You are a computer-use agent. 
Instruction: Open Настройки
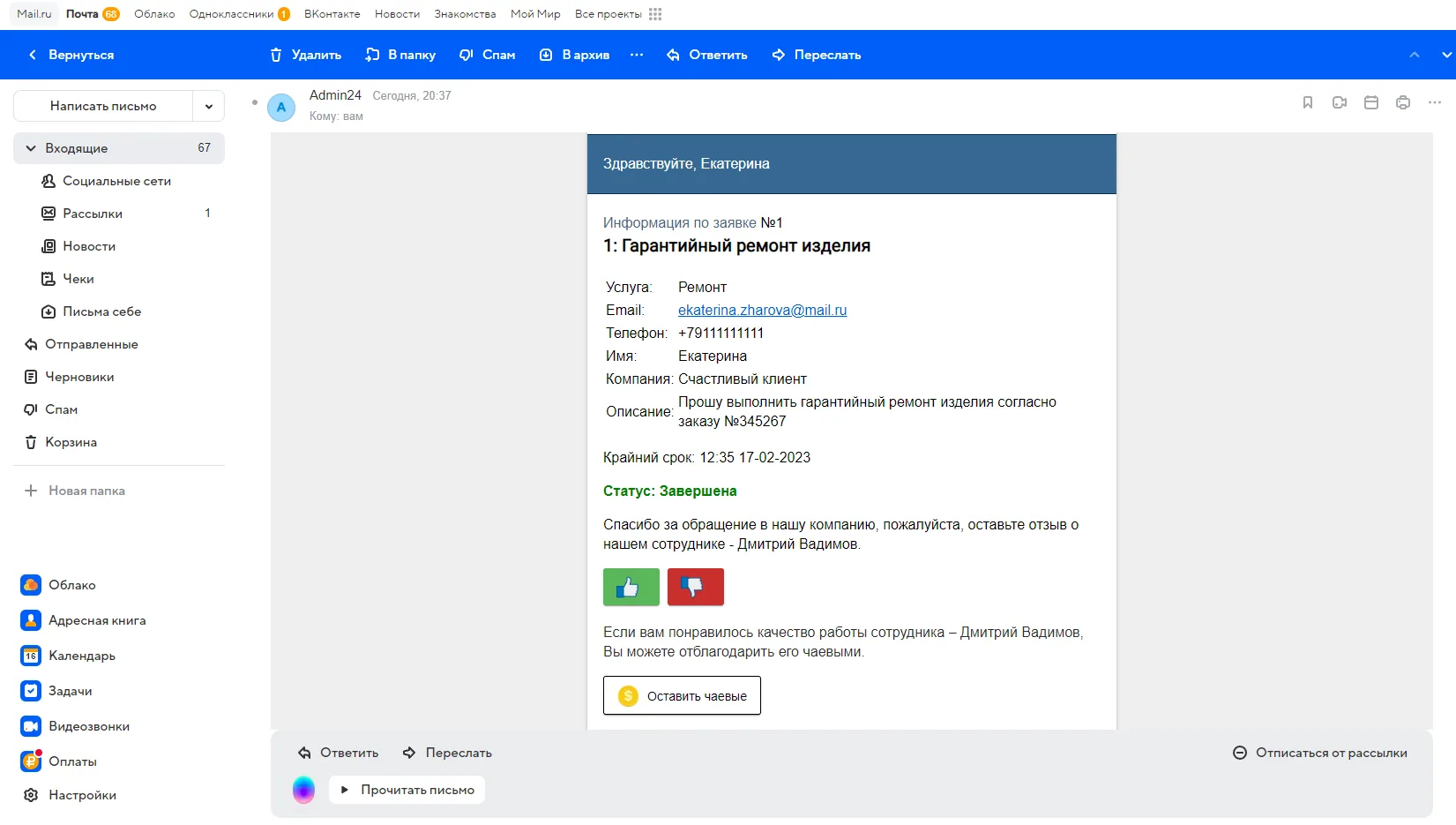(69, 795)
